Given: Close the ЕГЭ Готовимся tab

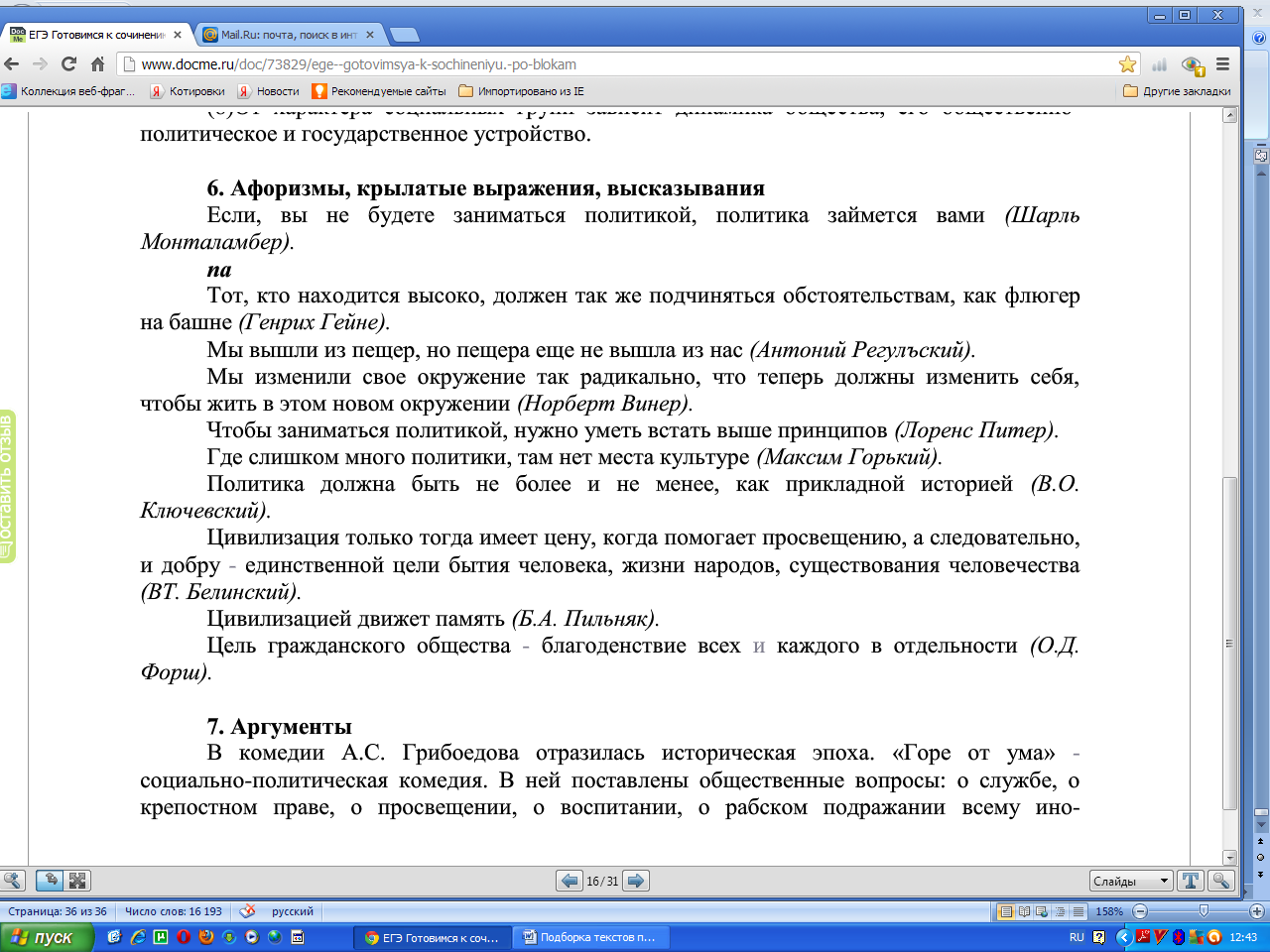Looking at the screenshot, I should click(178, 35).
